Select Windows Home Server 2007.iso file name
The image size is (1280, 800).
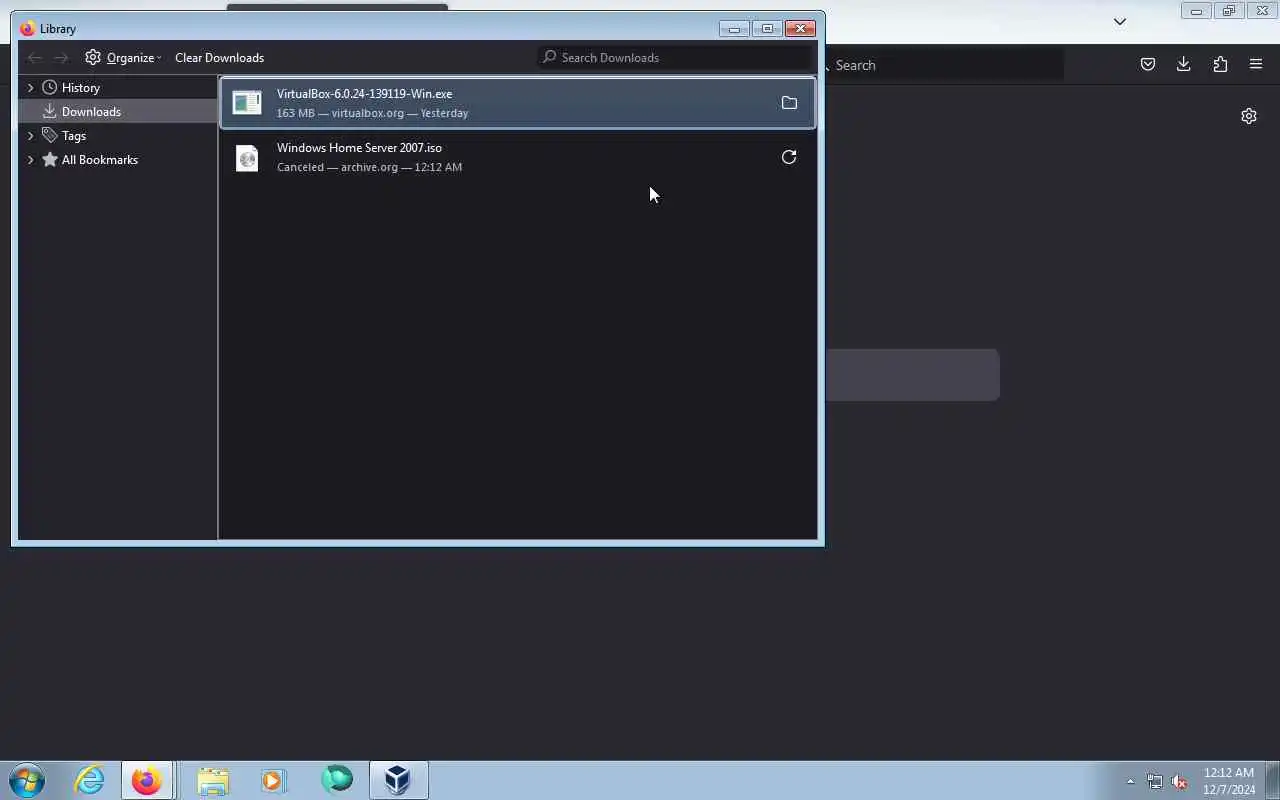click(x=359, y=148)
